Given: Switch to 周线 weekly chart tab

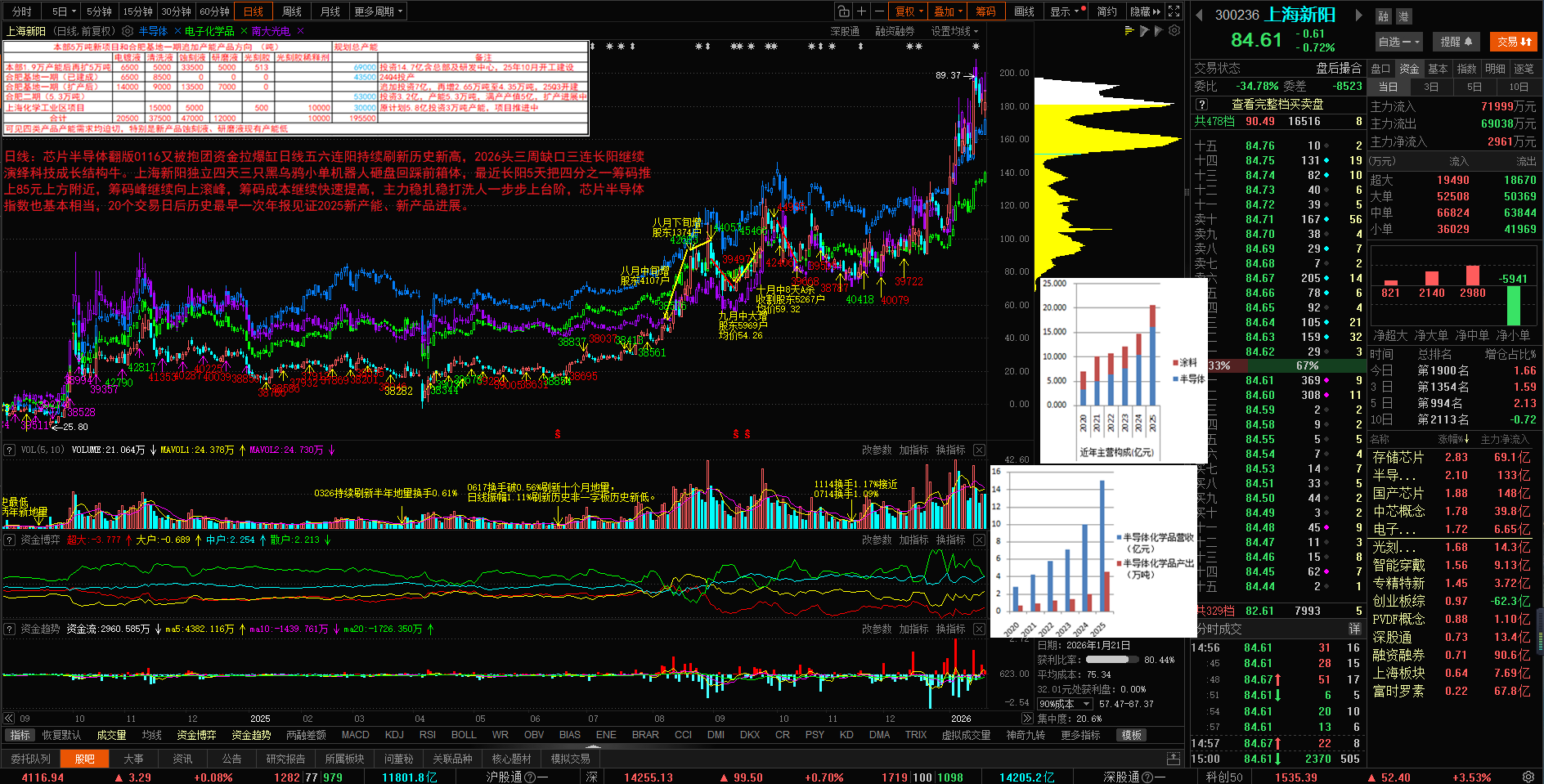Looking at the screenshot, I should pyautogui.click(x=292, y=11).
